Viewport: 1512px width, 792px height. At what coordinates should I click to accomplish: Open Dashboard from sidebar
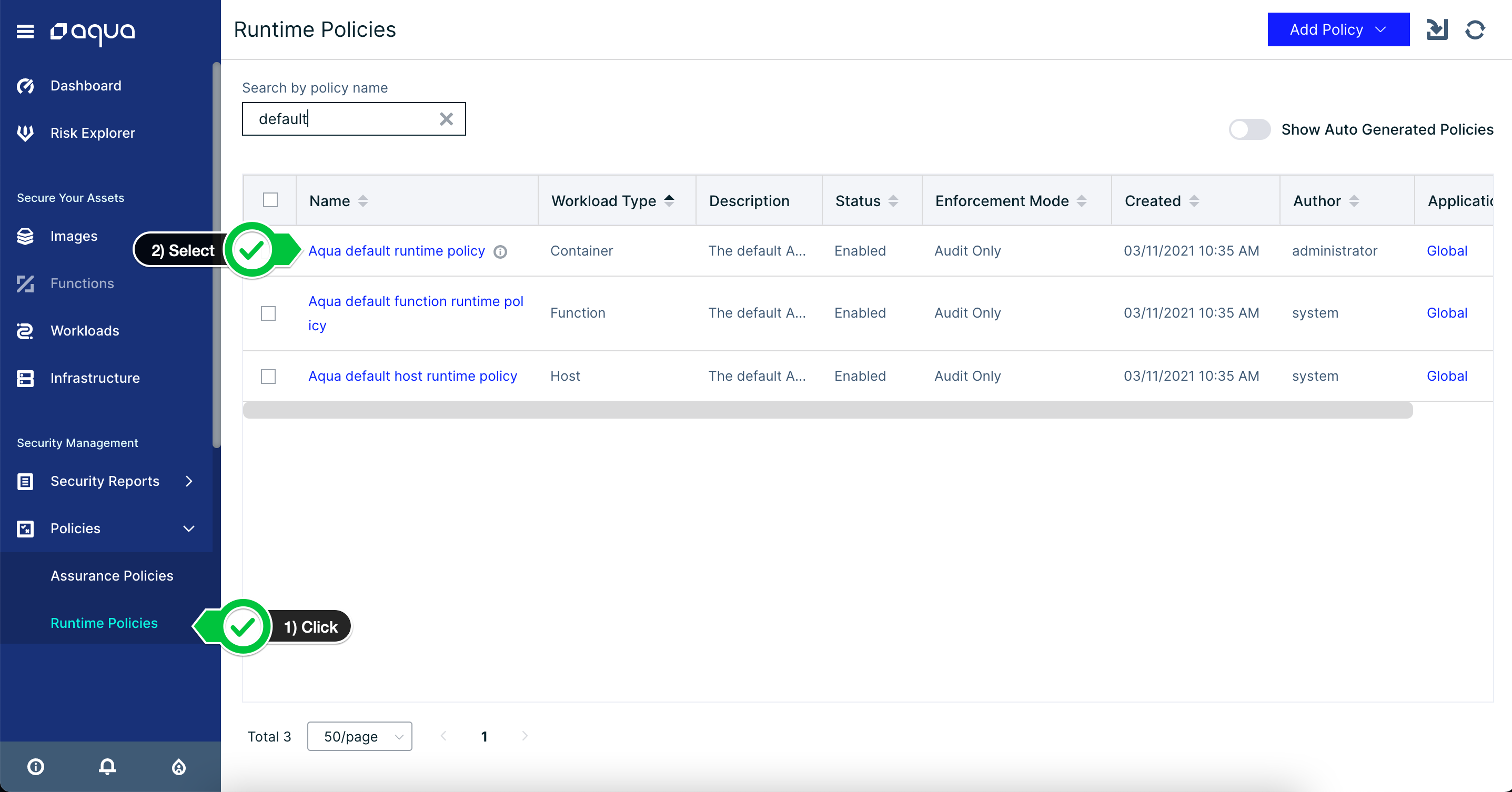86,86
